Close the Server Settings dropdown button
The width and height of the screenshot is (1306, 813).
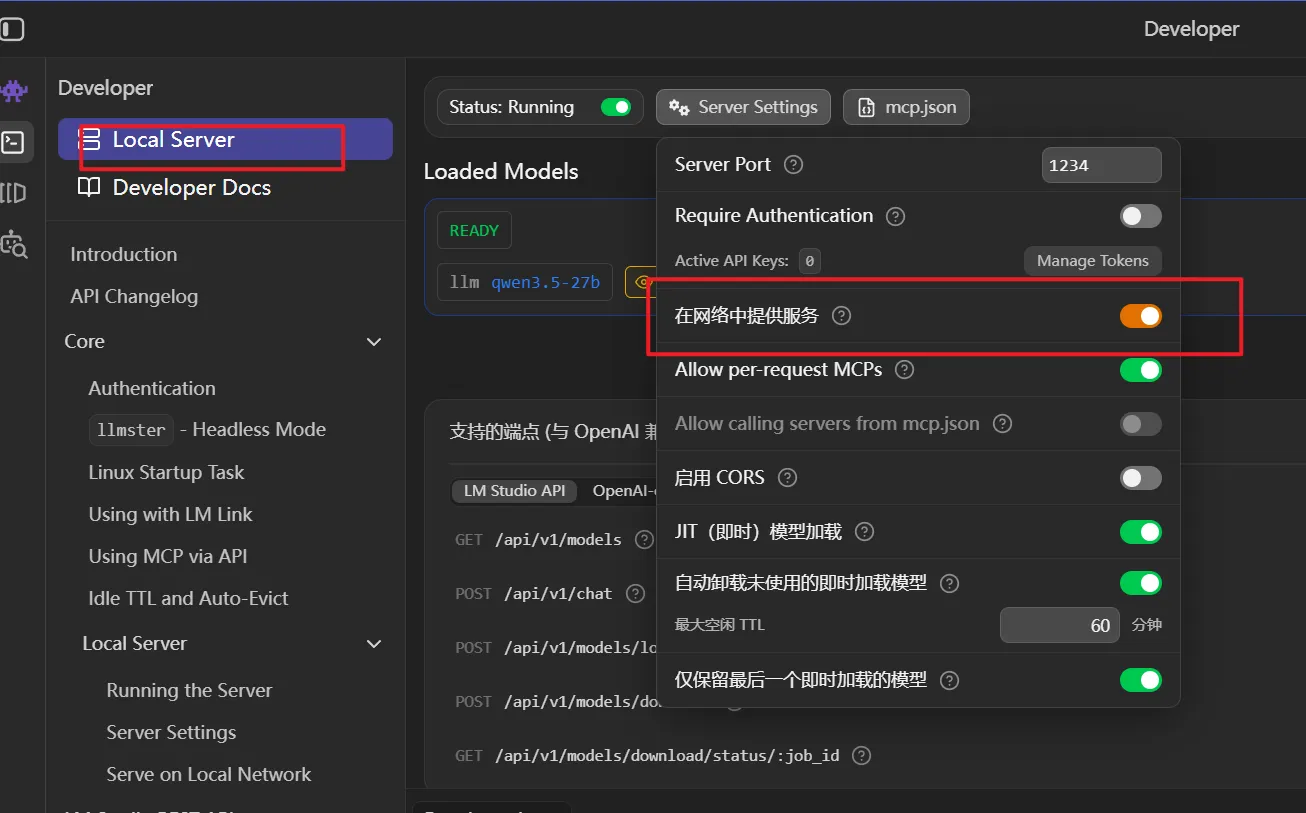point(743,107)
